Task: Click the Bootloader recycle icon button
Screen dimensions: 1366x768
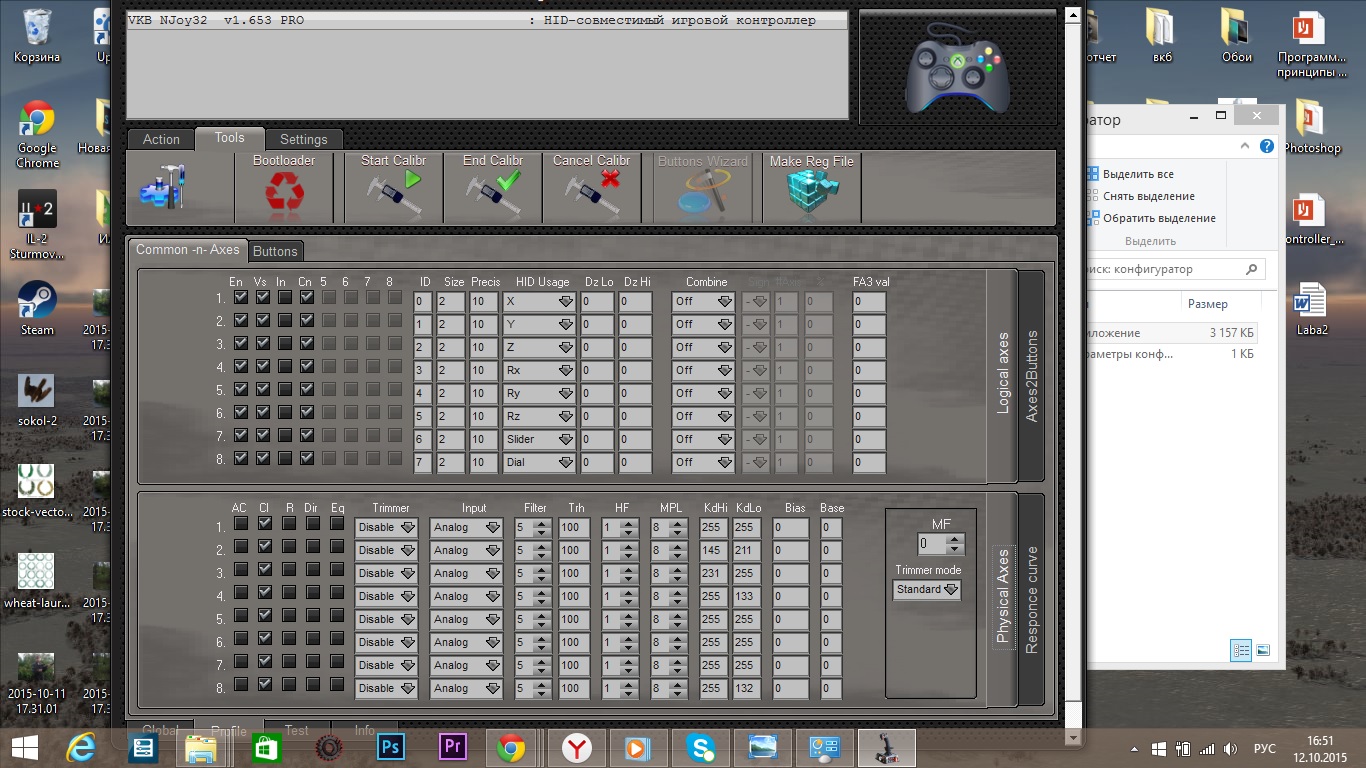Action: point(284,187)
